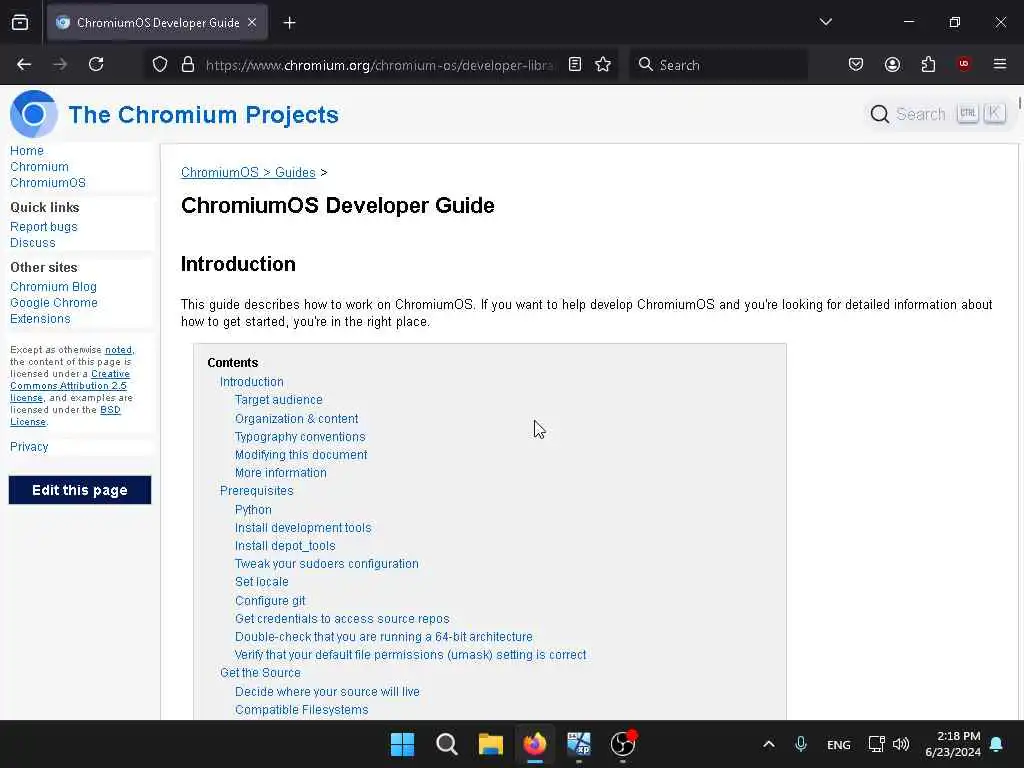This screenshot has width=1024, height=768.
Task: Jump to Verify umask setting section
Action: (x=411, y=655)
